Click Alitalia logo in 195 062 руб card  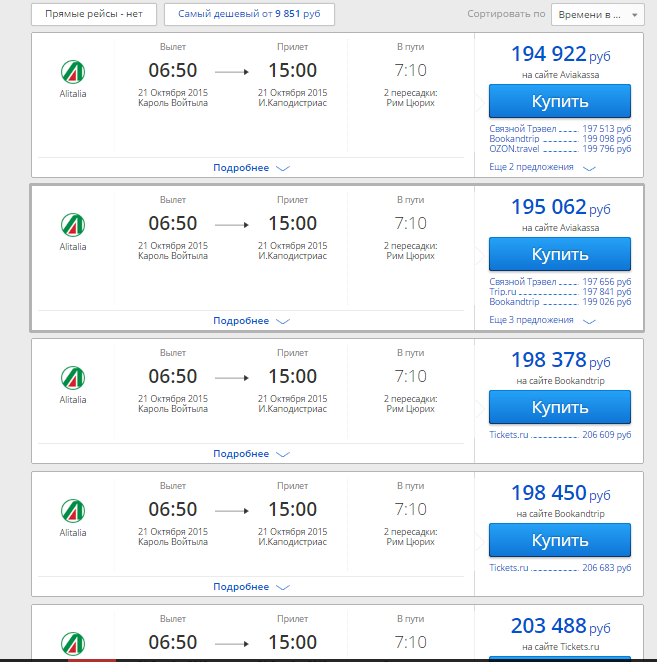pyautogui.click(x=73, y=225)
